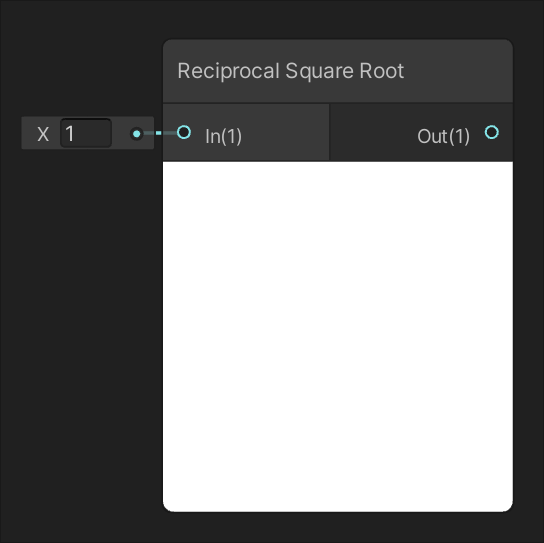Screen dimensions: 544x543
Task: Click the input slot panel beside In(1)
Action: click(284, 132)
